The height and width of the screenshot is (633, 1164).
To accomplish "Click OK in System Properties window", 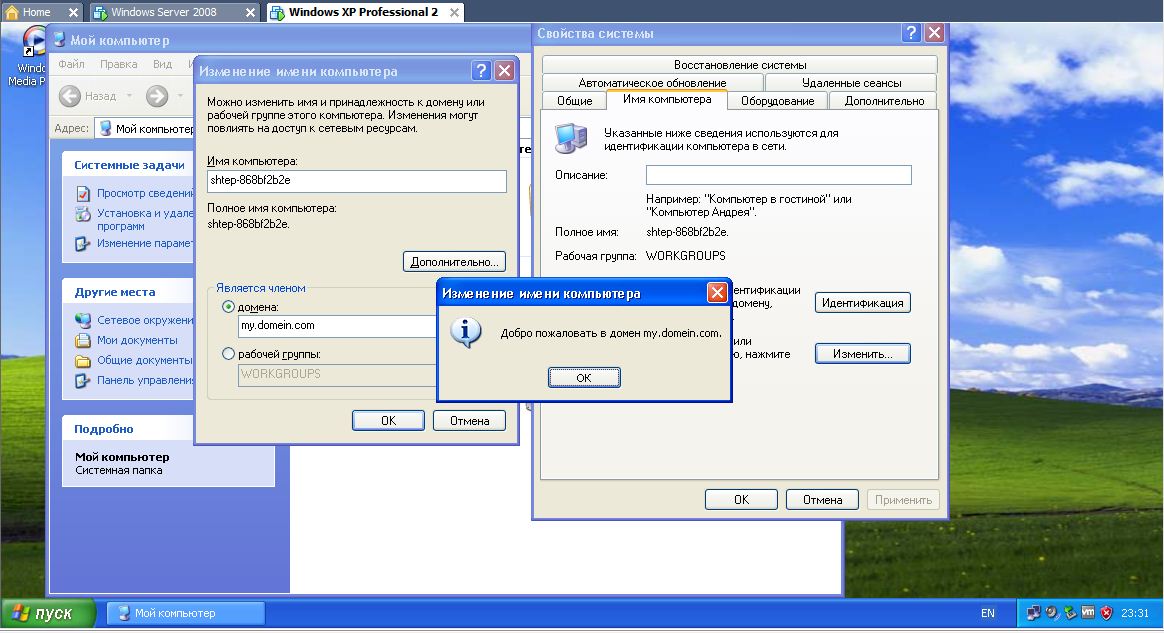I will 741,500.
